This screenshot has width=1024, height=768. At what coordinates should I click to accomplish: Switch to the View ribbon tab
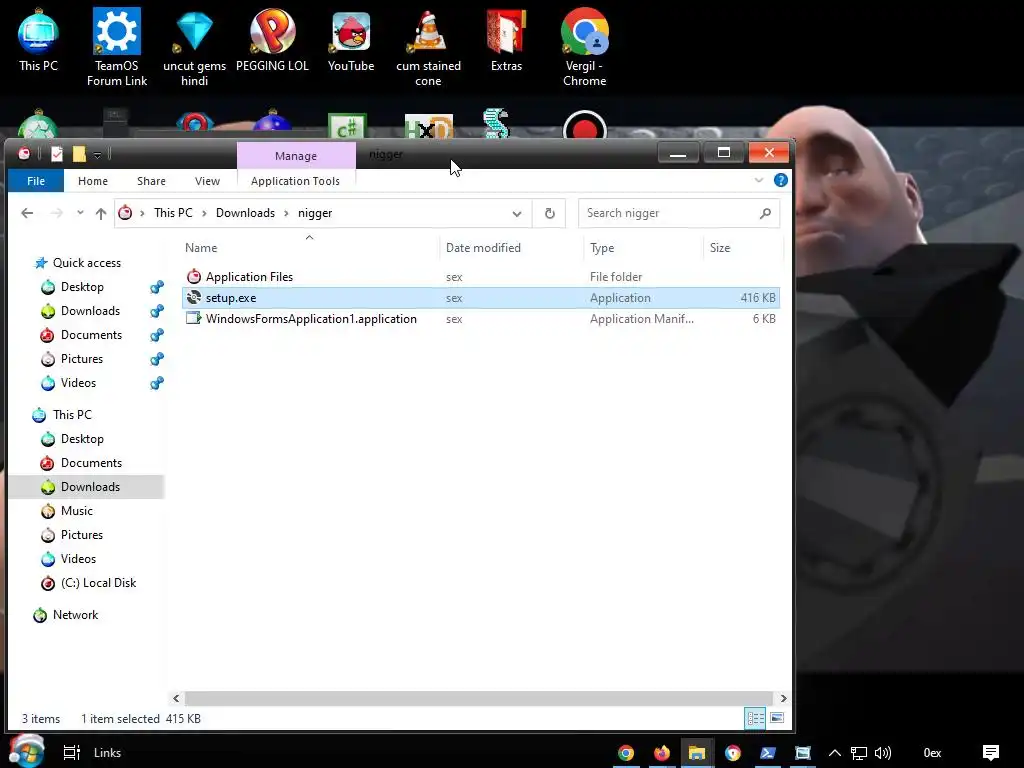(207, 181)
